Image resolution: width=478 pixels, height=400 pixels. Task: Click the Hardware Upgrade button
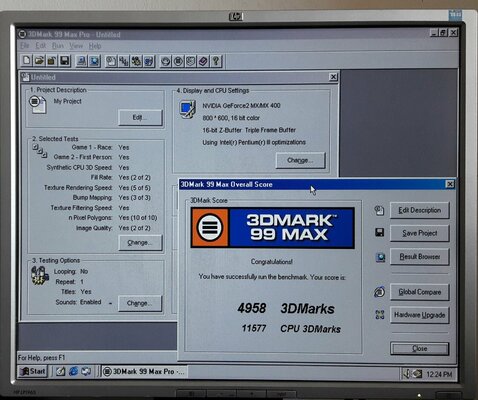[x=419, y=315]
